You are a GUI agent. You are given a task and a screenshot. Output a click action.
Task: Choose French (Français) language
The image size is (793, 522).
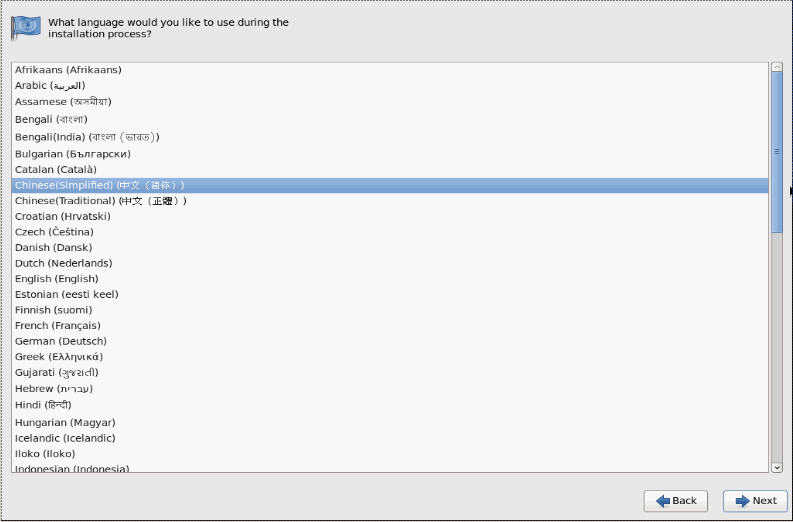point(58,326)
